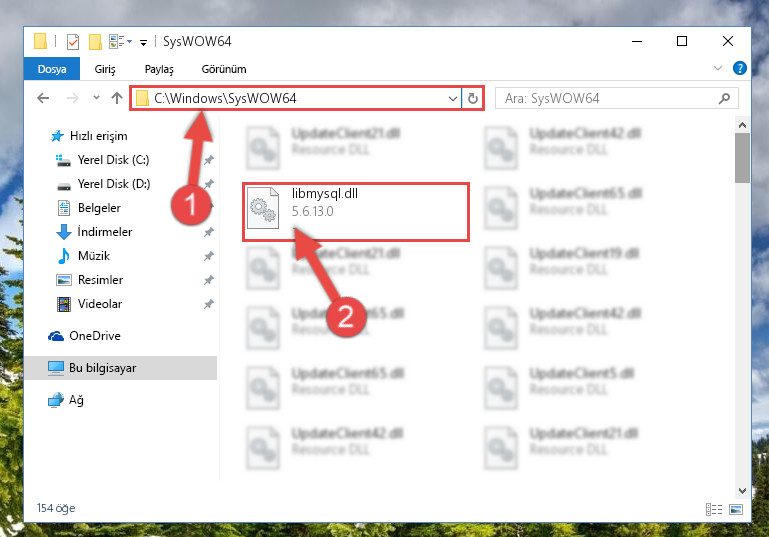The width and height of the screenshot is (769, 537).
Task: Switch to the Görünüm ribbon tab
Action: click(224, 69)
